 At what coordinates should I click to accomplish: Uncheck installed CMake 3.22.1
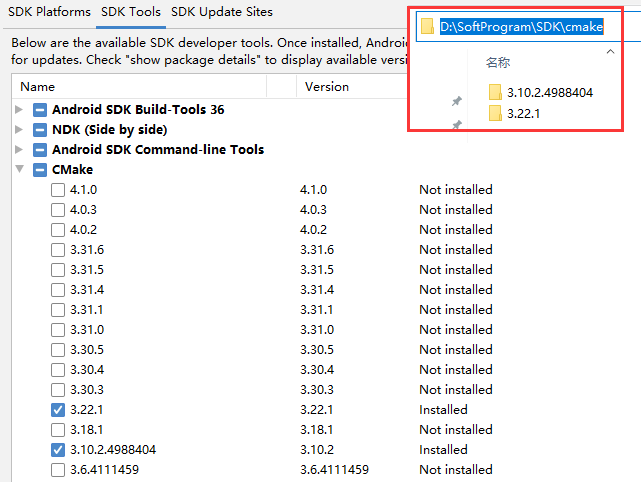click(x=58, y=410)
